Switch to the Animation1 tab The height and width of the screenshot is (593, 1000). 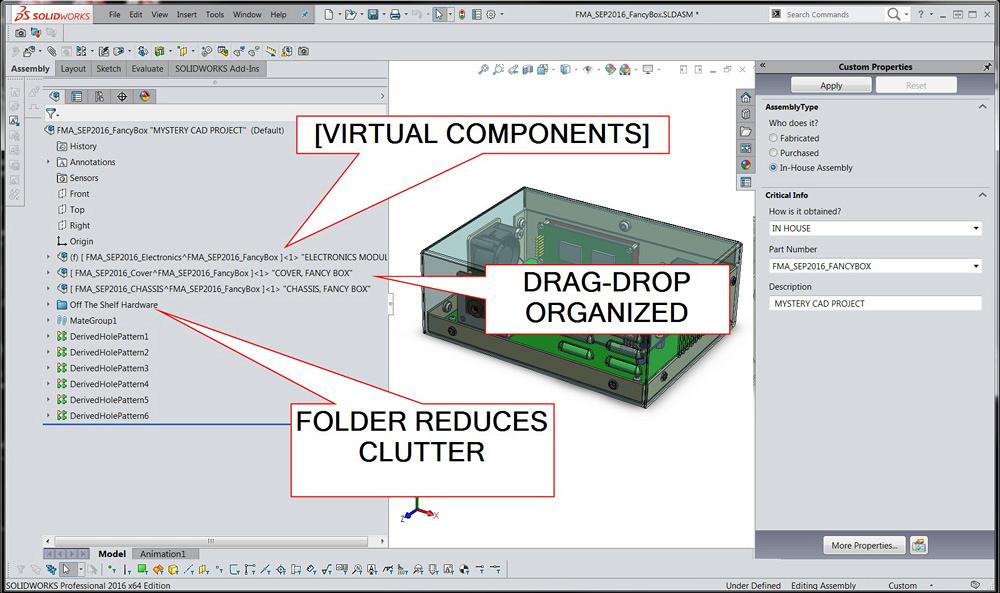163,553
